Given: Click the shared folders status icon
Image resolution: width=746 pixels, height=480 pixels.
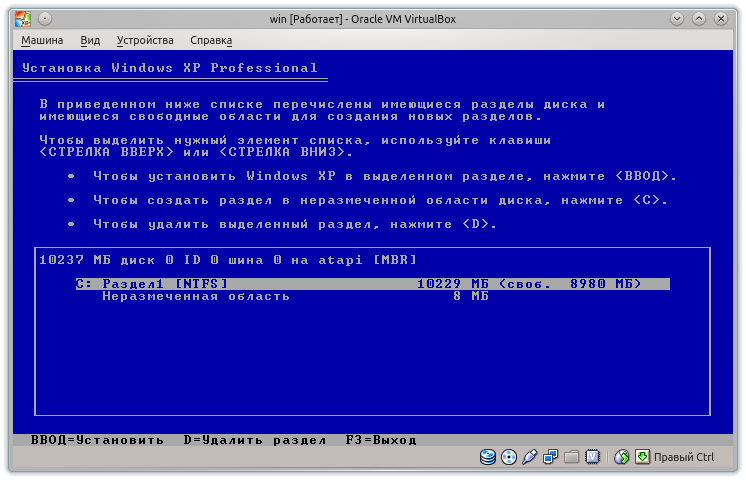Looking at the screenshot, I should [x=571, y=457].
